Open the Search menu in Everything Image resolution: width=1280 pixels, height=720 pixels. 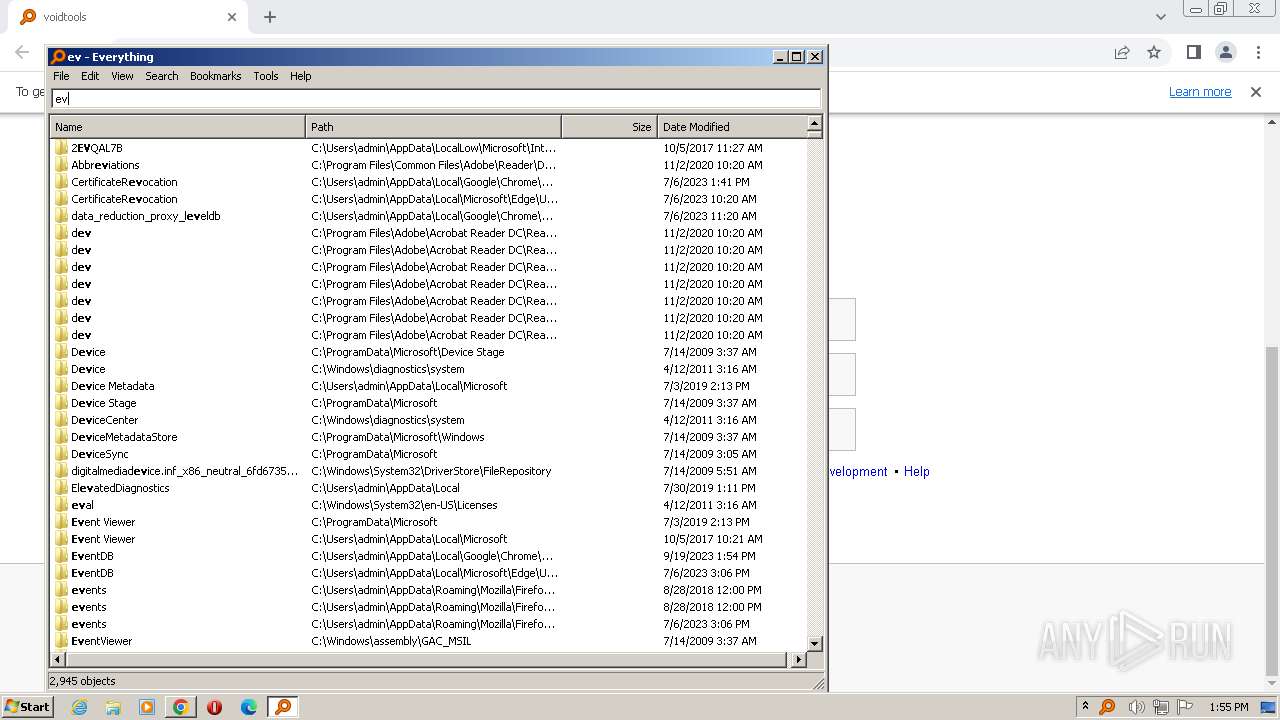point(162,76)
